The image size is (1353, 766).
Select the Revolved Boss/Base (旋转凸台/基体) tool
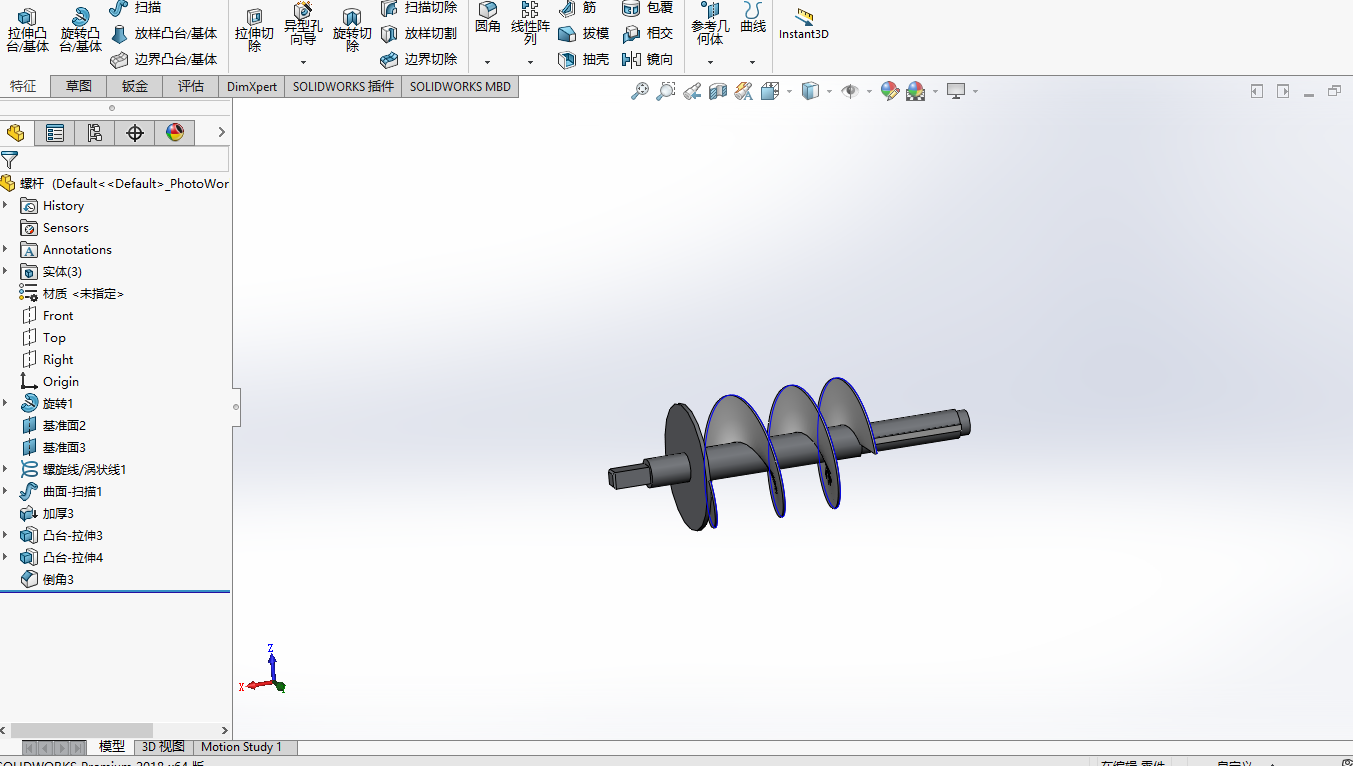pyautogui.click(x=80, y=29)
